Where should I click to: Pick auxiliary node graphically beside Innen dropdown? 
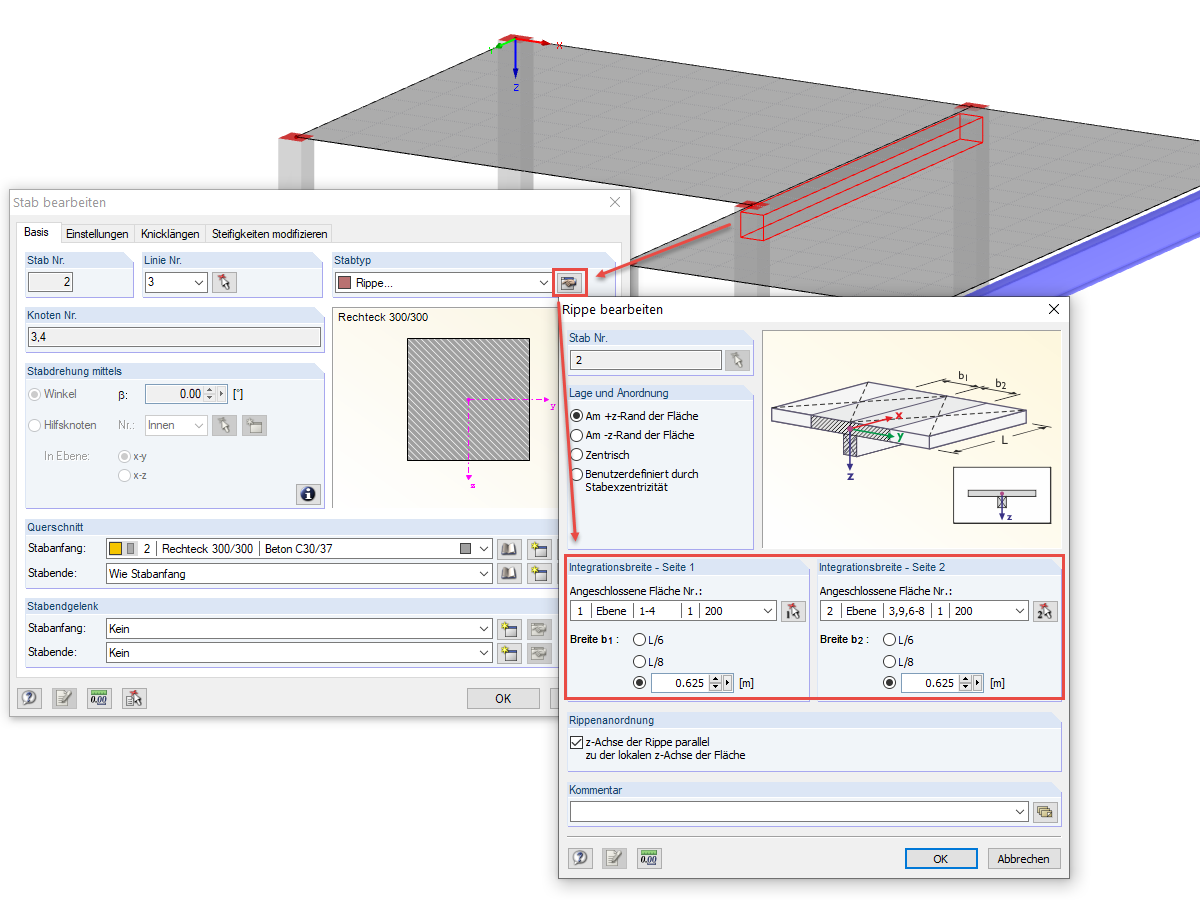coord(224,425)
